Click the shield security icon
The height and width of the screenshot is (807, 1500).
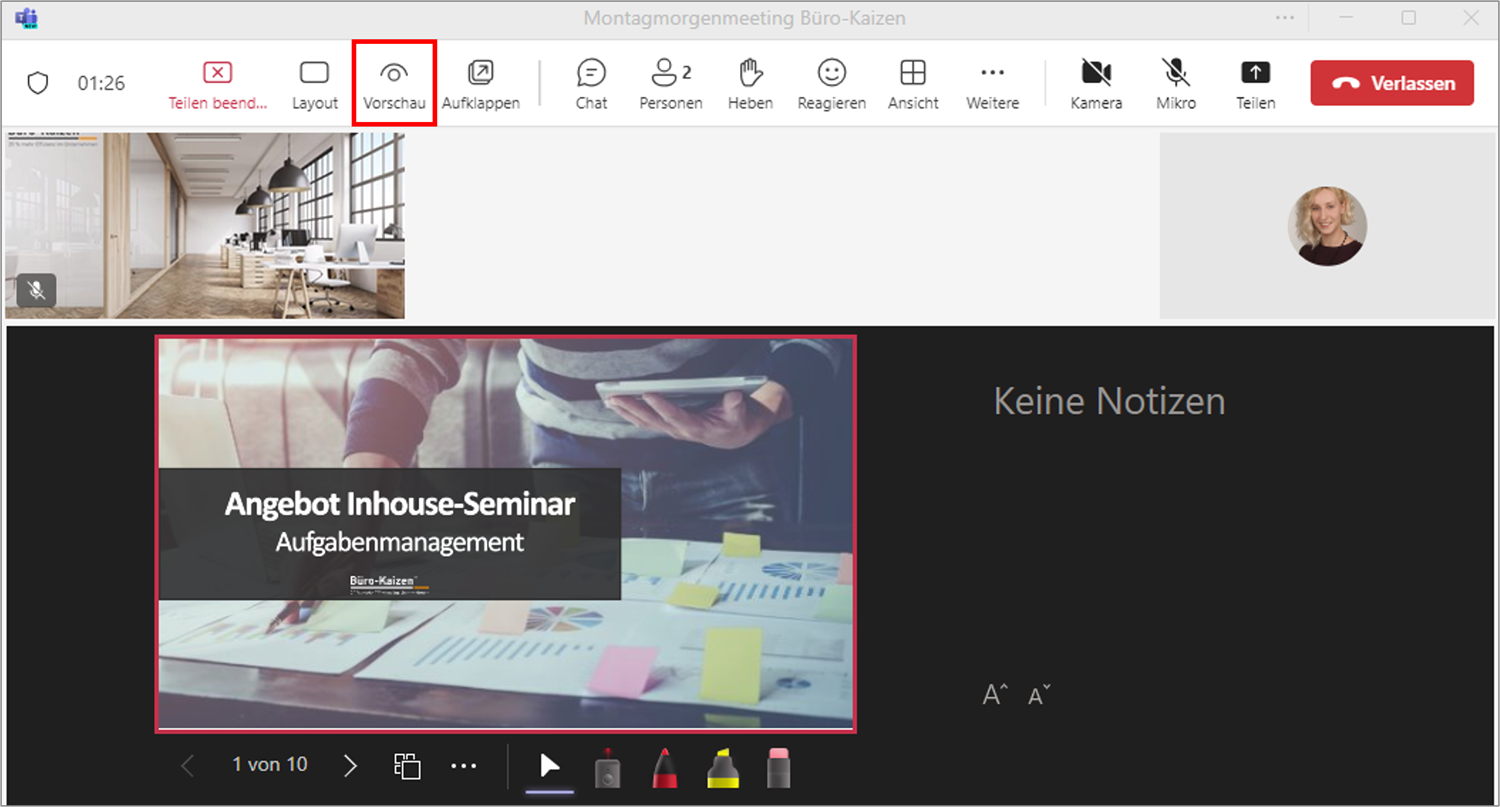[37, 83]
